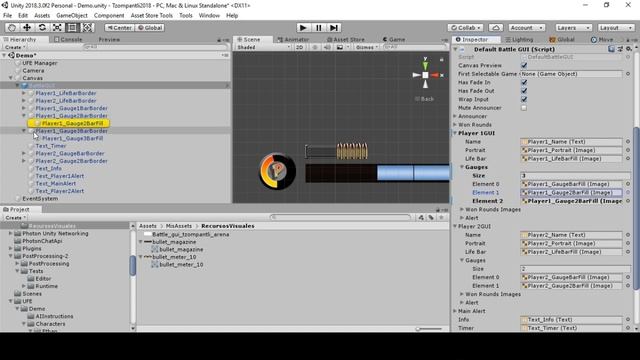640x360 pixels.
Task: Open the Layout dropdown
Action: click(x=616, y=28)
